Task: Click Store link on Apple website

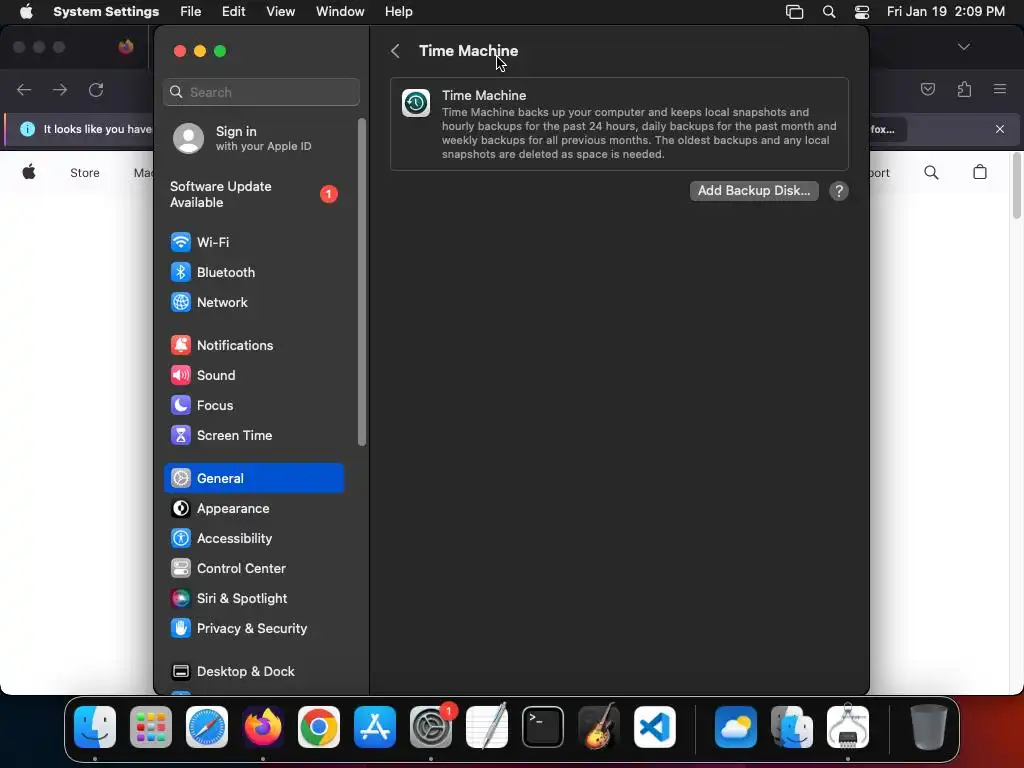Action: [85, 173]
